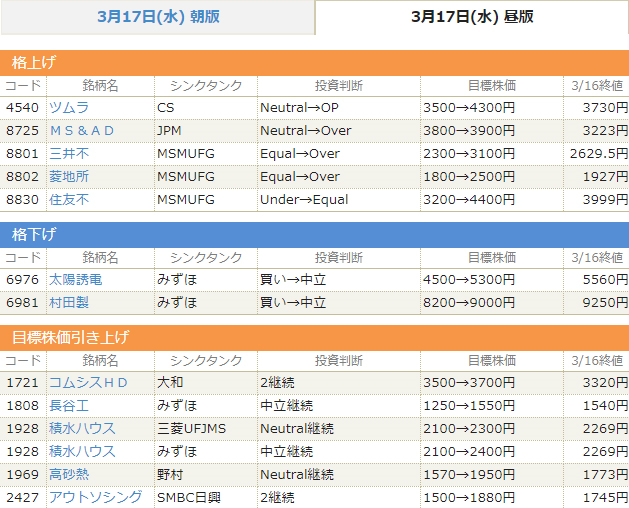629x508 pixels.
Task: Click code 4540 cell
Action: [22, 108]
